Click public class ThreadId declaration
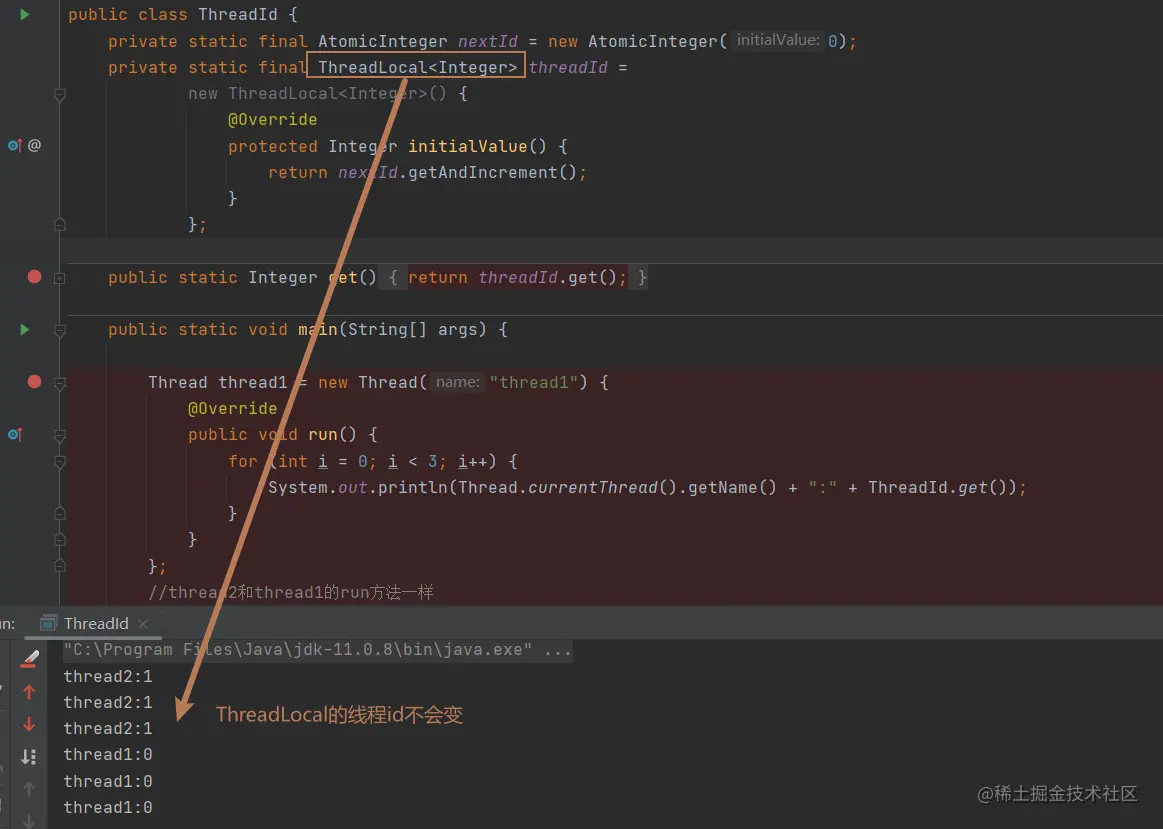The width and height of the screenshot is (1163, 829). [x=182, y=15]
